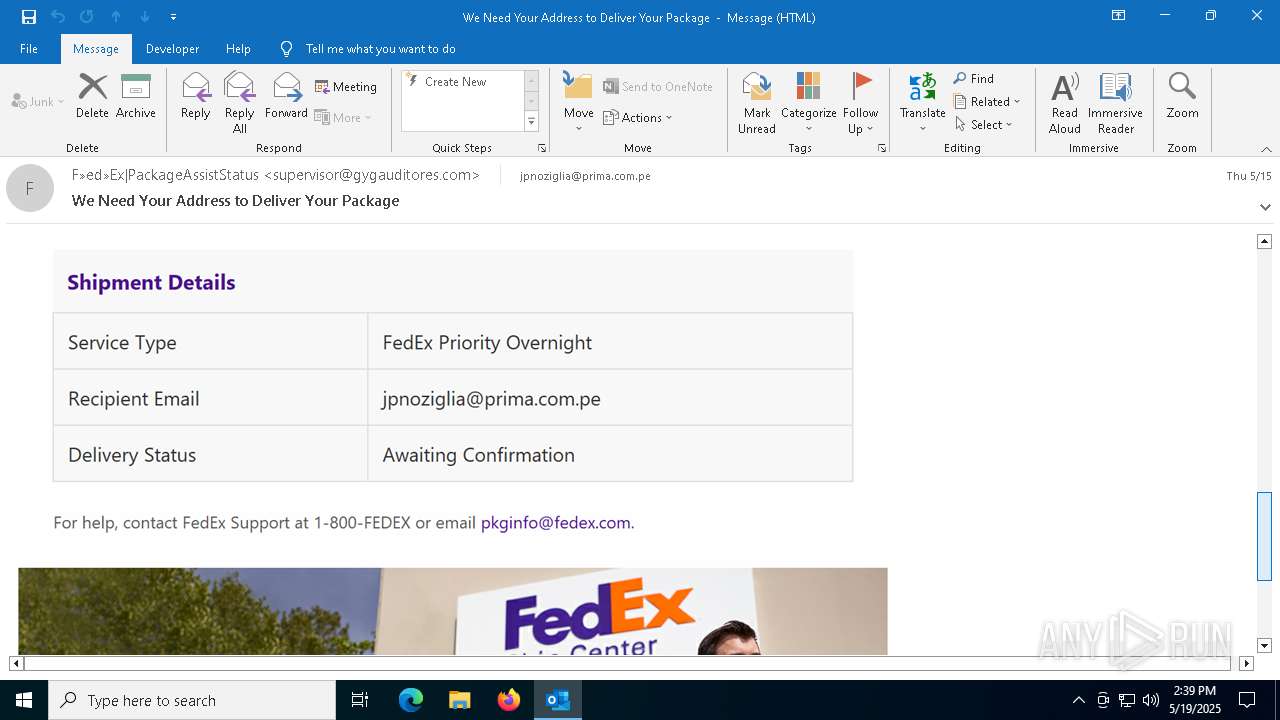The width and height of the screenshot is (1280, 720).
Task: Open Categorize color options
Action: [808, 103]
